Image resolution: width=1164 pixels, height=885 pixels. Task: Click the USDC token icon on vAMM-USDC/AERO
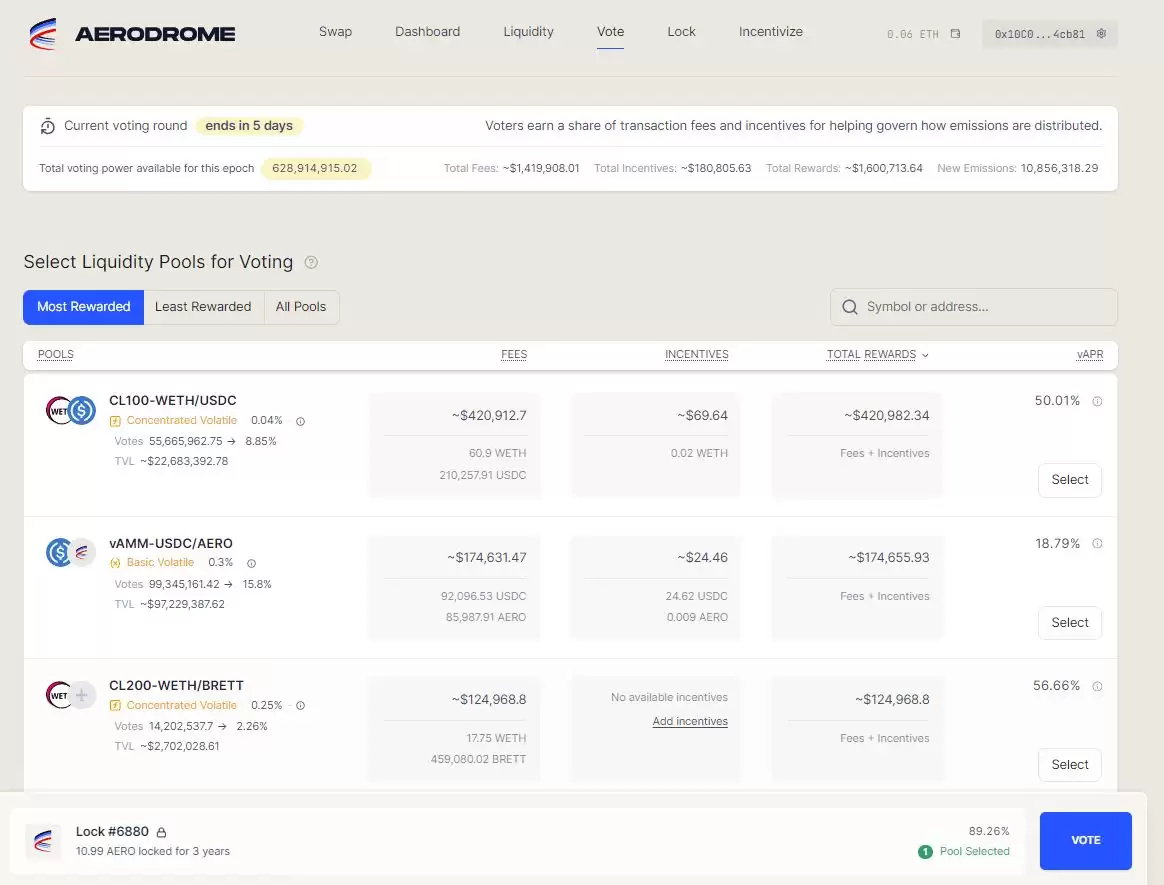[58, 552]
